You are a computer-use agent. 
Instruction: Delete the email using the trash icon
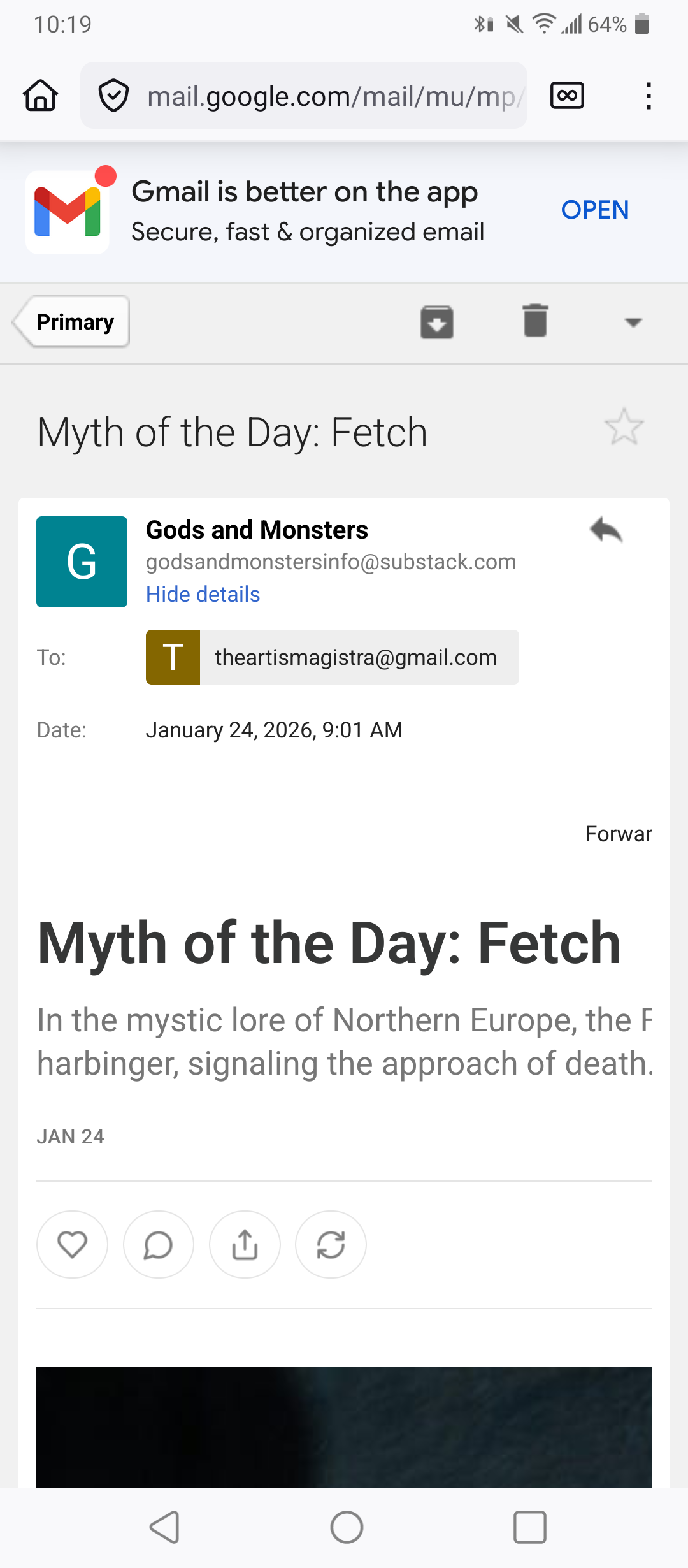535,321
